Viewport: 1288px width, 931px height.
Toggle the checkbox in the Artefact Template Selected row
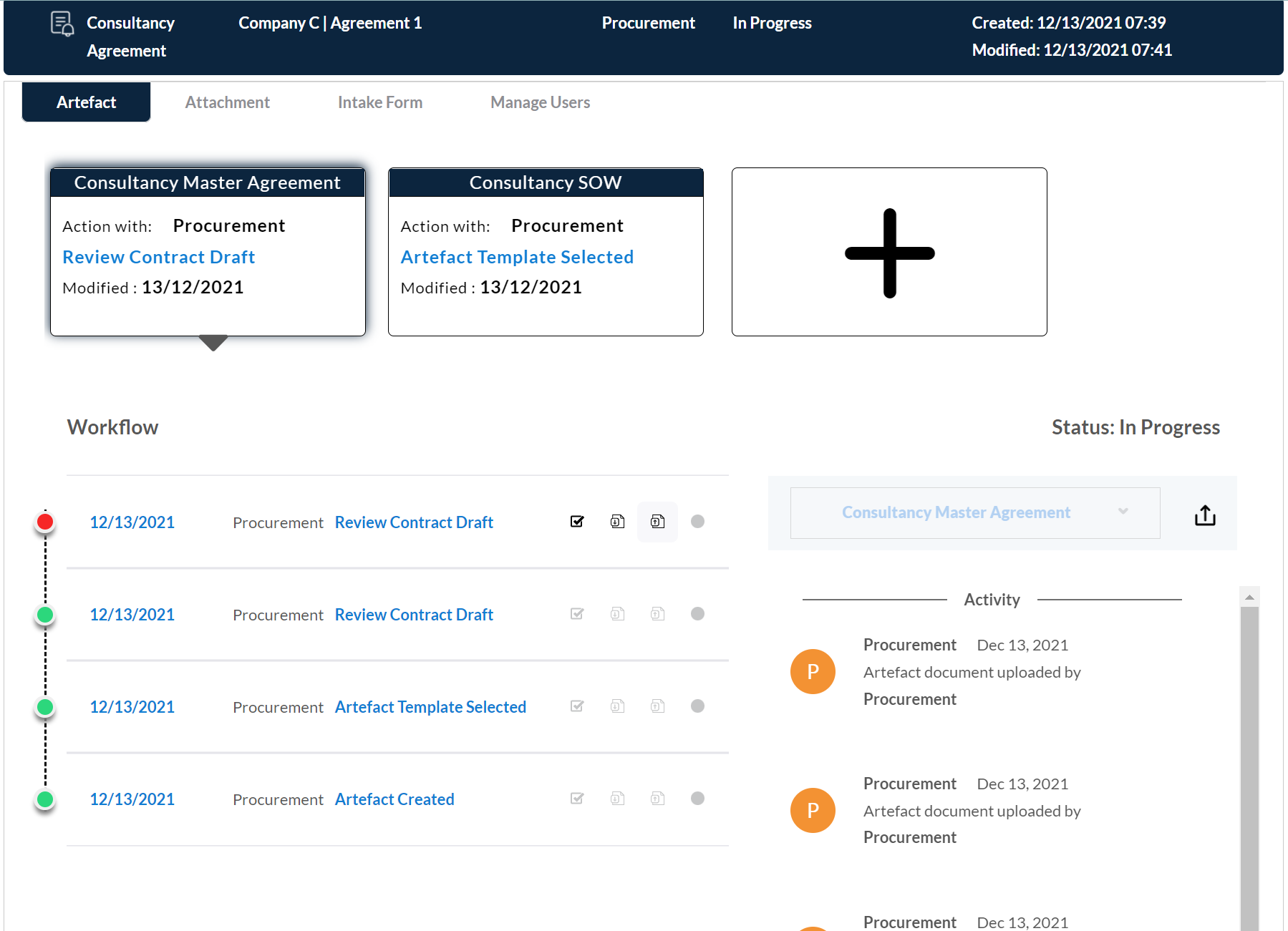tap(577, 706)
